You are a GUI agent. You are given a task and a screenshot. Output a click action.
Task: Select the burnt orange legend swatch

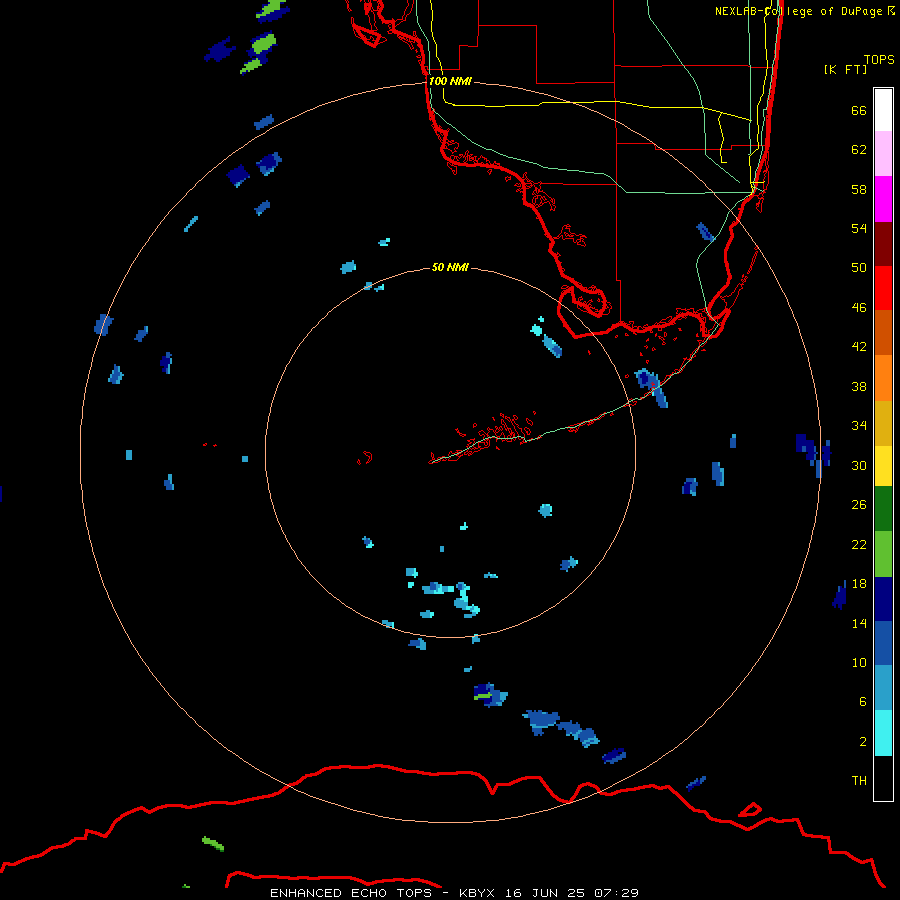[883, 332]
